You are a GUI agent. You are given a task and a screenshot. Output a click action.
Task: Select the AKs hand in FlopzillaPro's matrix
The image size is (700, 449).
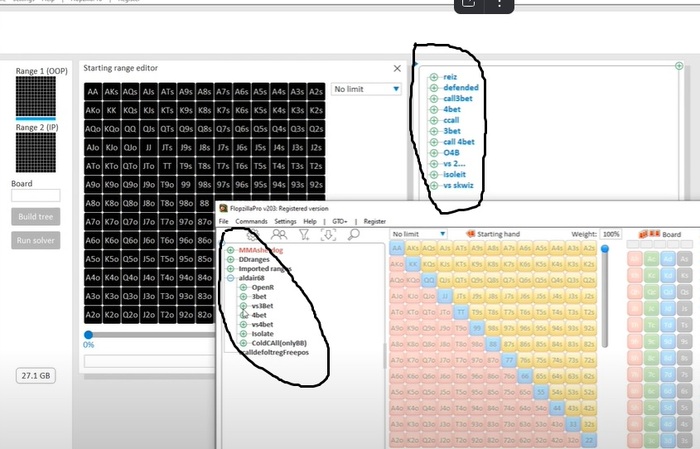click(413, 249)
